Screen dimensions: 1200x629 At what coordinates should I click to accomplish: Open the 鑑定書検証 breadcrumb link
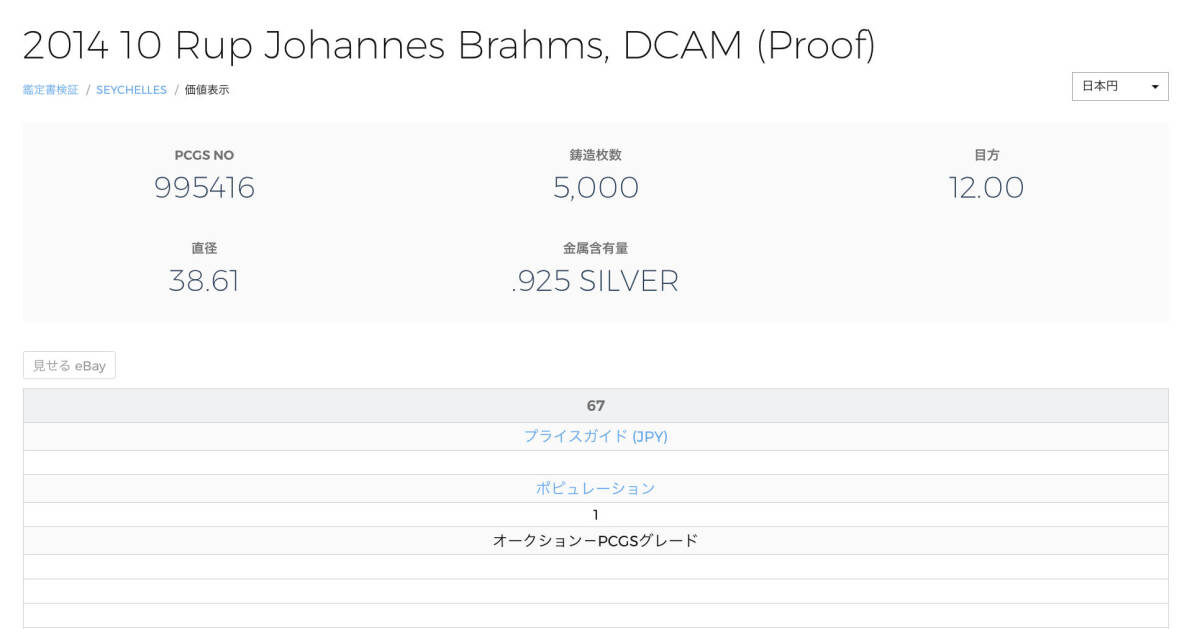[x=50, y=90]
